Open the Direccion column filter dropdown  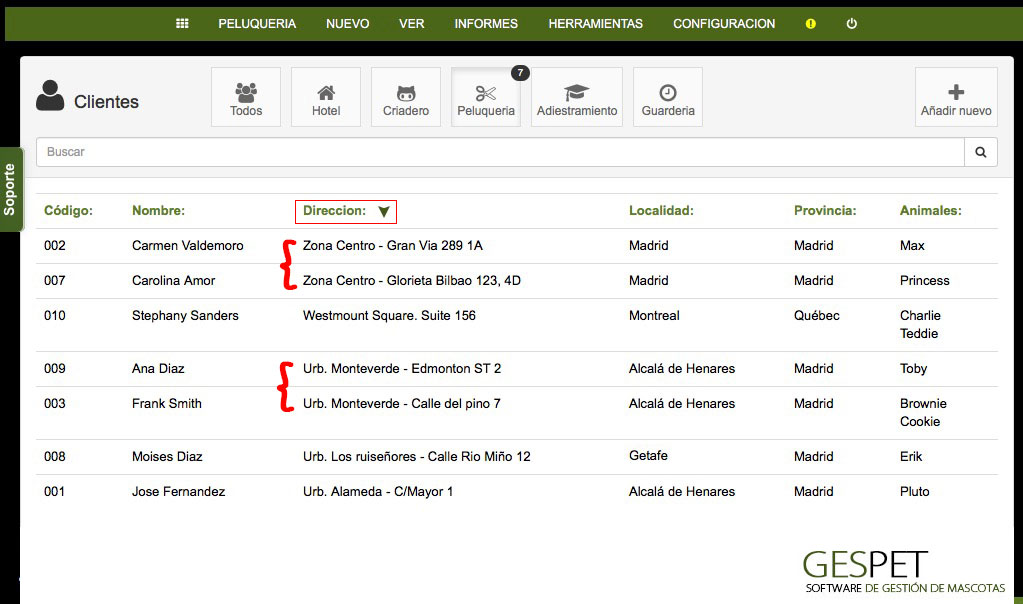pos(385,211)
